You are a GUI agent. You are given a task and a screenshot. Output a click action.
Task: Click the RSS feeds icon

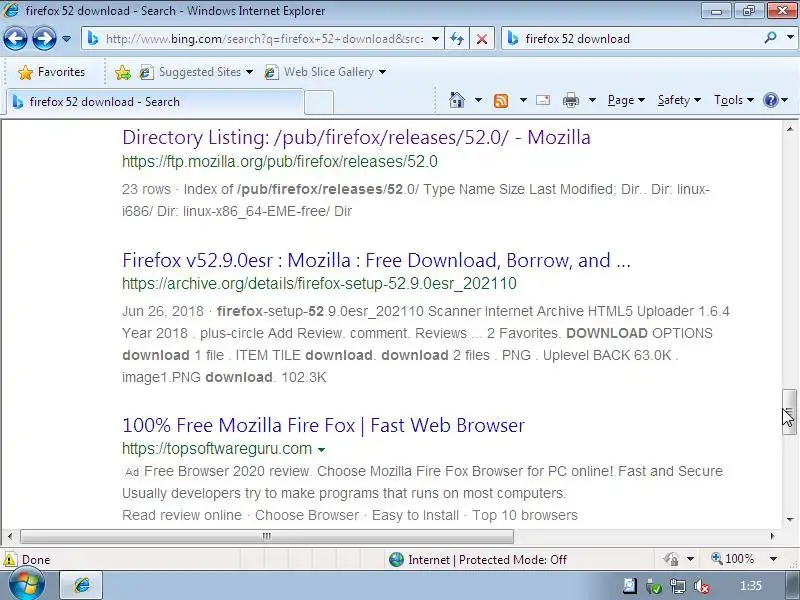[x=501, y=101]
